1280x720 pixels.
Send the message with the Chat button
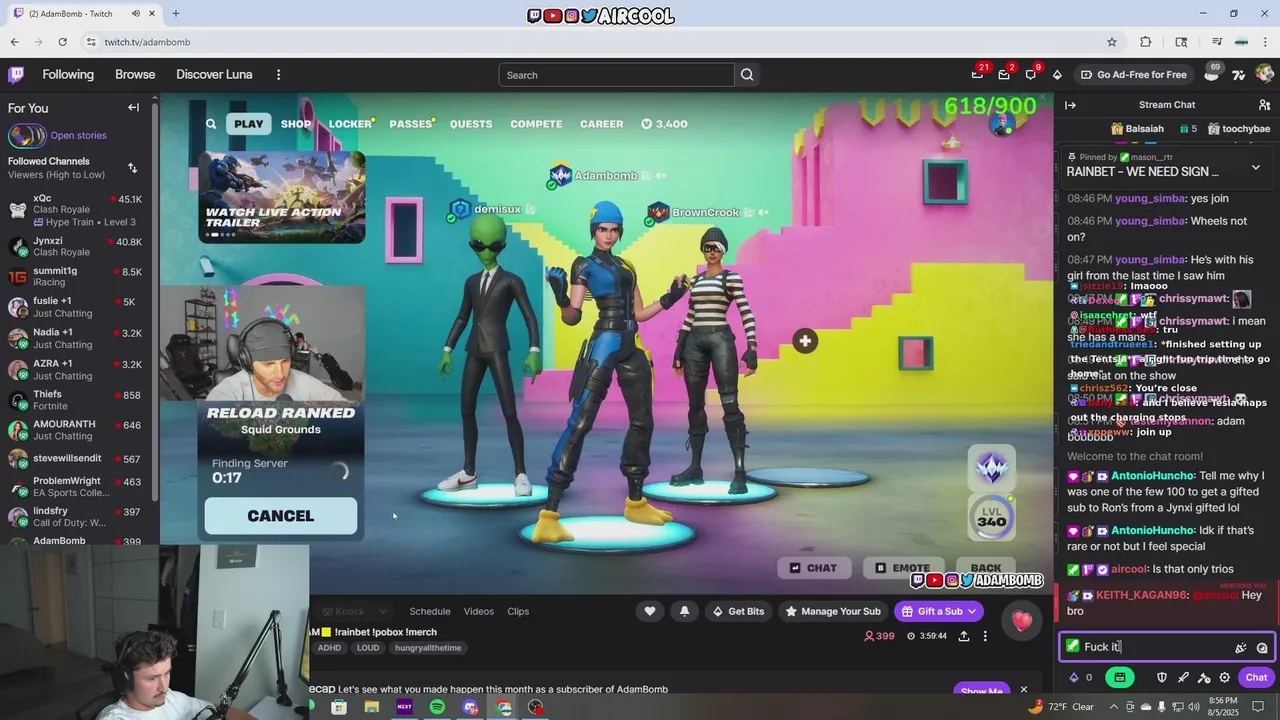coord(1256,677)
